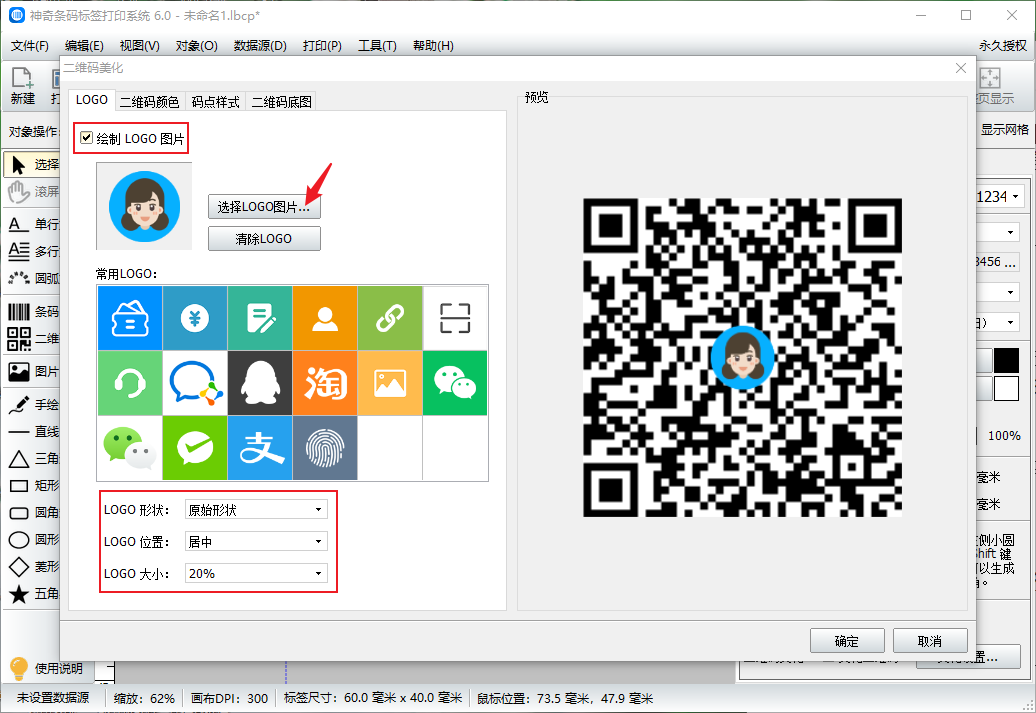This screenshot has width=1036, height=713.
Task: Select the 二维 QR code tool
Action: pos(33,338)
